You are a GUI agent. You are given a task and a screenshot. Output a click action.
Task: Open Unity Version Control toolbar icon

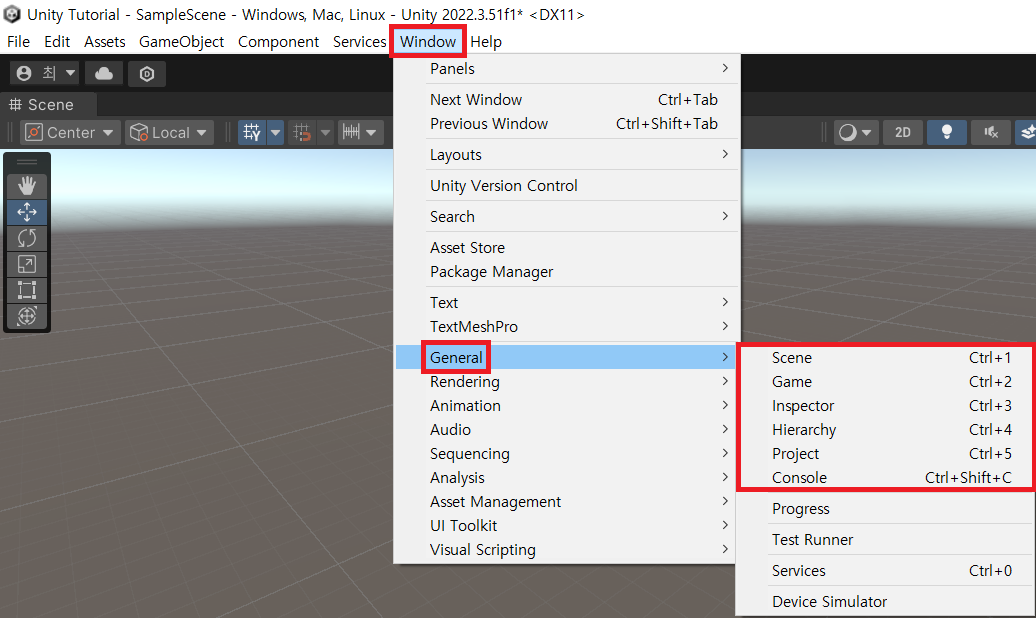[x=147, y=73]
